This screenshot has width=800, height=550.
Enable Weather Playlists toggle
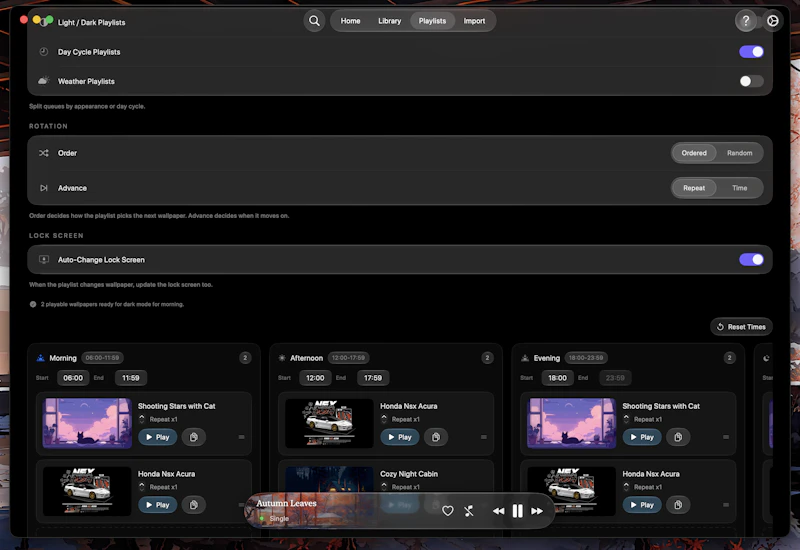coord(751,81)
